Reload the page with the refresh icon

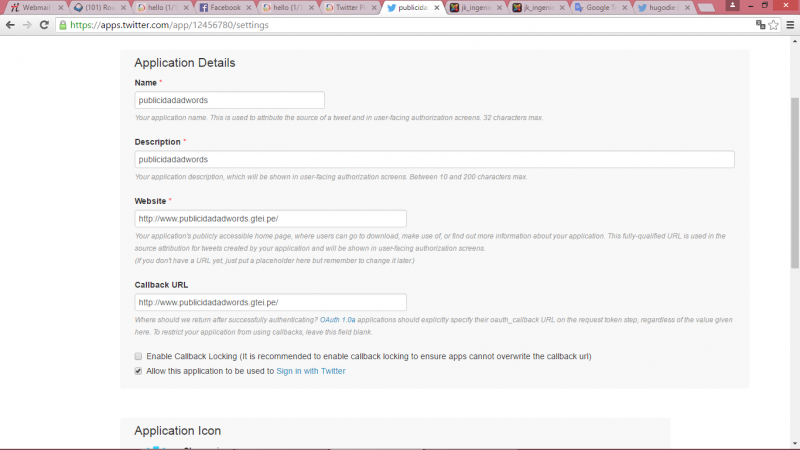click(x=44, y=24)
